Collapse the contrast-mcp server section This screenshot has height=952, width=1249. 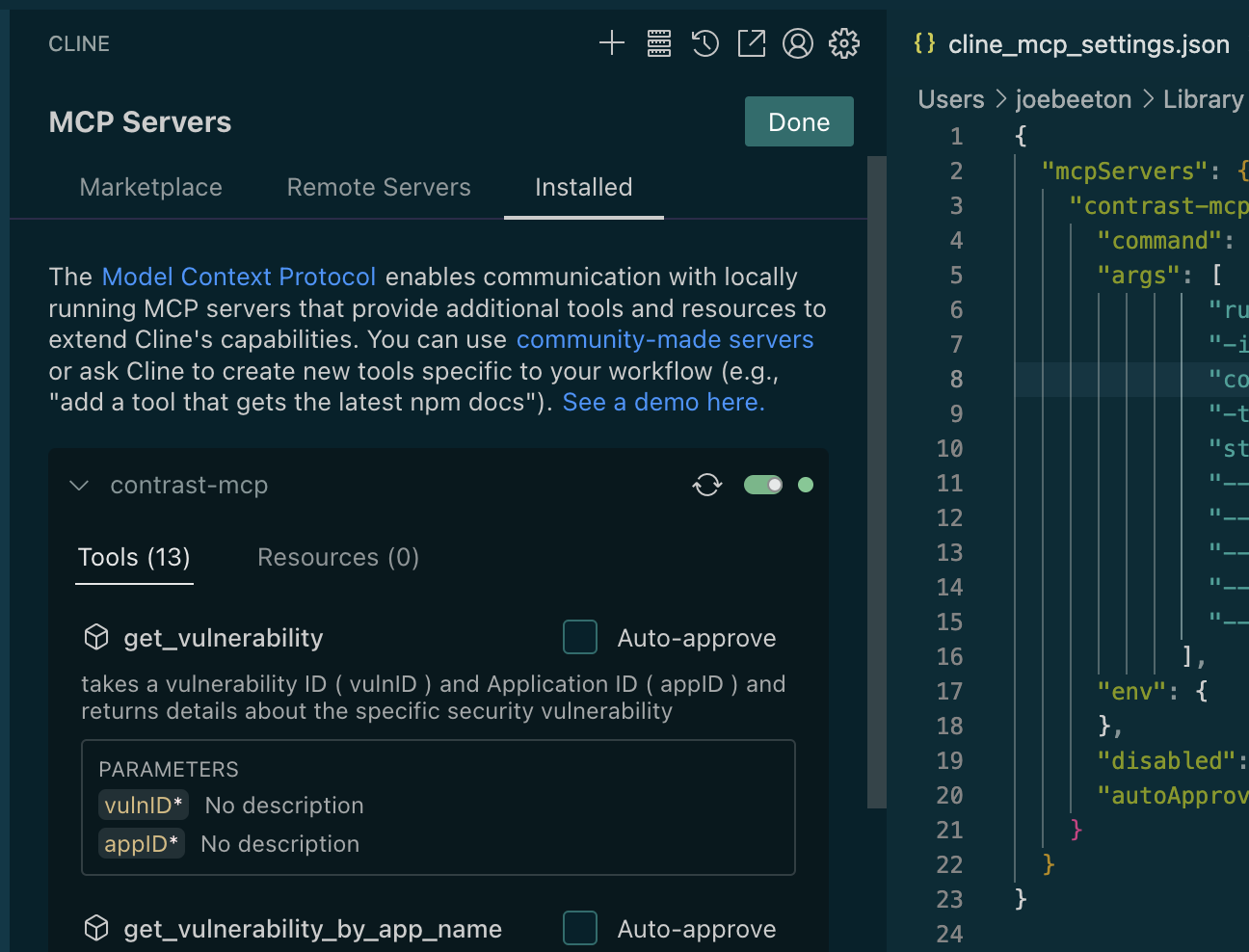[x=80, y=485]
